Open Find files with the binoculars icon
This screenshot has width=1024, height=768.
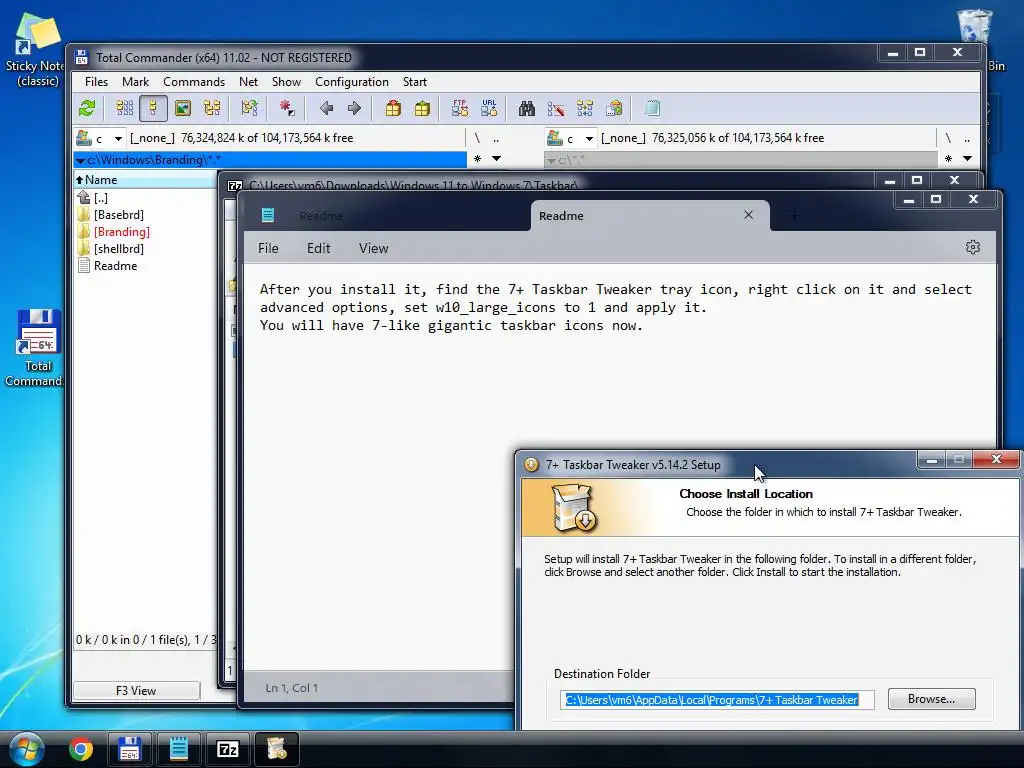pyautogui.click(x=526, y=108)
